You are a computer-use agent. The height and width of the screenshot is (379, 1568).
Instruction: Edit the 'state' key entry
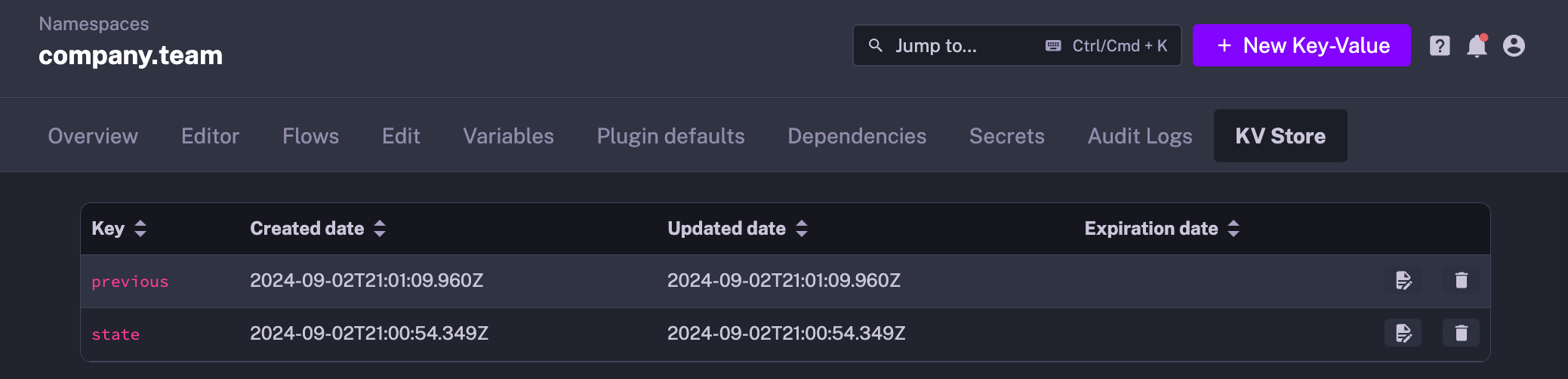click(x=1403, y=333)
